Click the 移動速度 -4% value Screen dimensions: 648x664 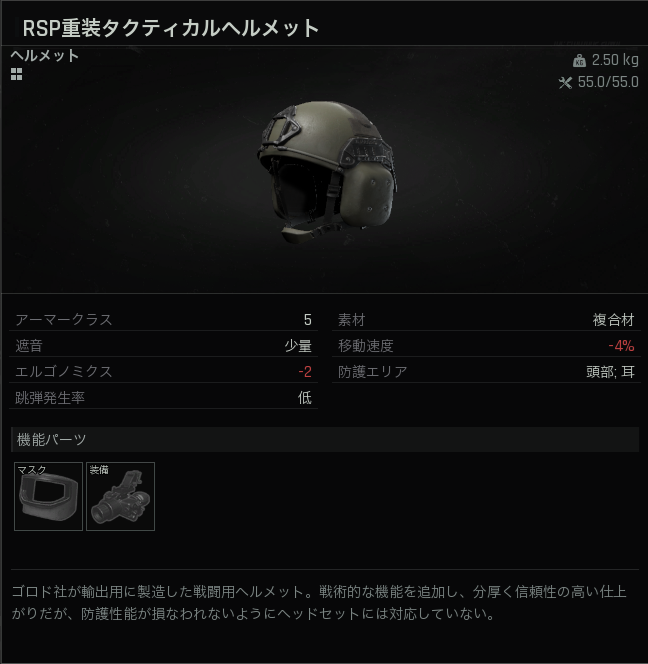(621, 346)
